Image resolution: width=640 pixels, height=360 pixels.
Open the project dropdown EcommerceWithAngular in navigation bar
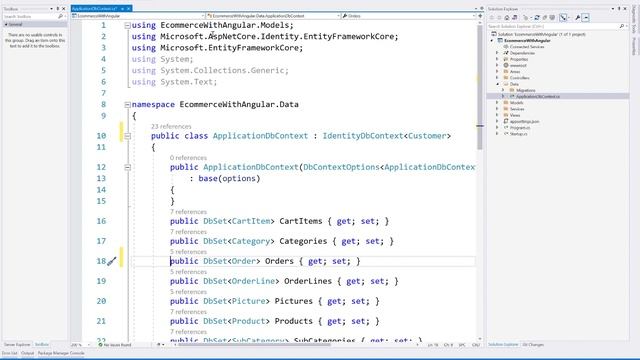(138, 16)
